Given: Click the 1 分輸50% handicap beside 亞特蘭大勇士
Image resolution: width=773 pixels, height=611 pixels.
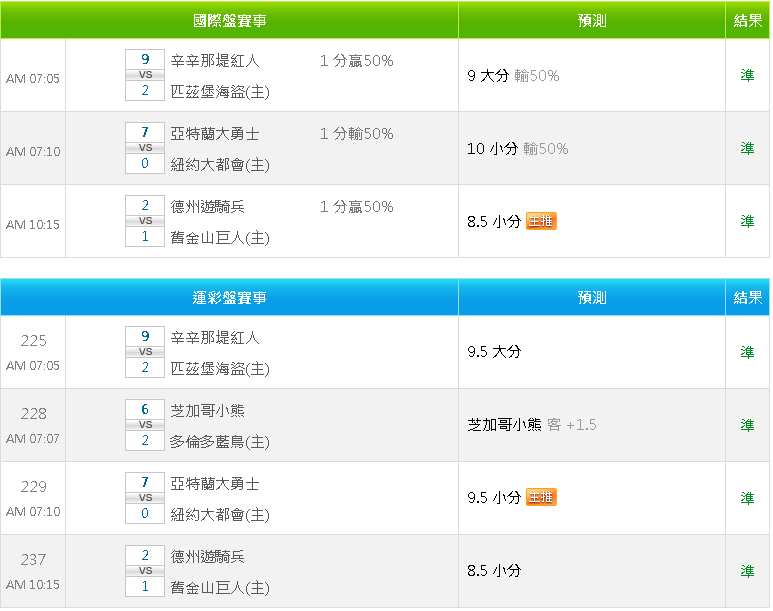Looking at the screenshot, I should tap(356, 134).
